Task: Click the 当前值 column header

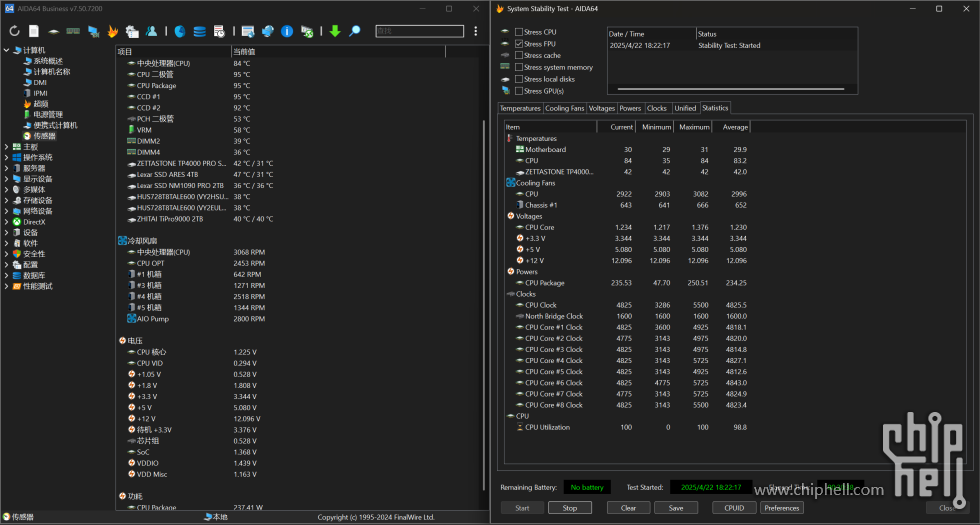Action: (338, 52)
